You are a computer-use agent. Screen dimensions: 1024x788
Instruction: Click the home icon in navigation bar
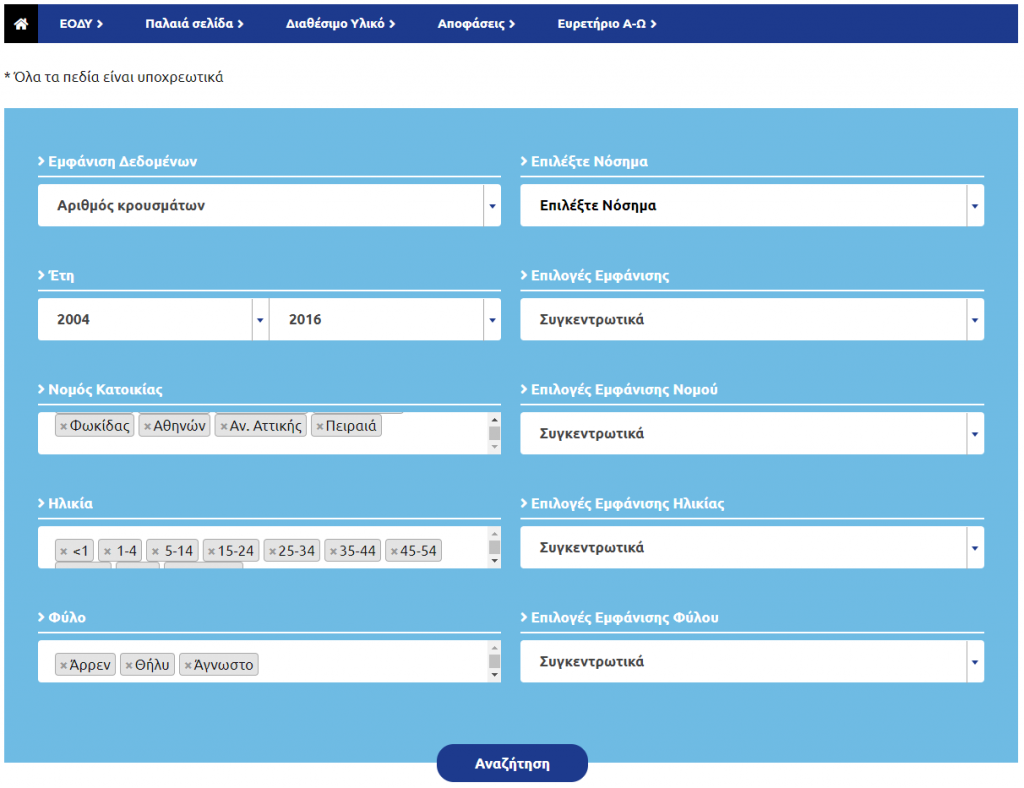click(20, 24)
